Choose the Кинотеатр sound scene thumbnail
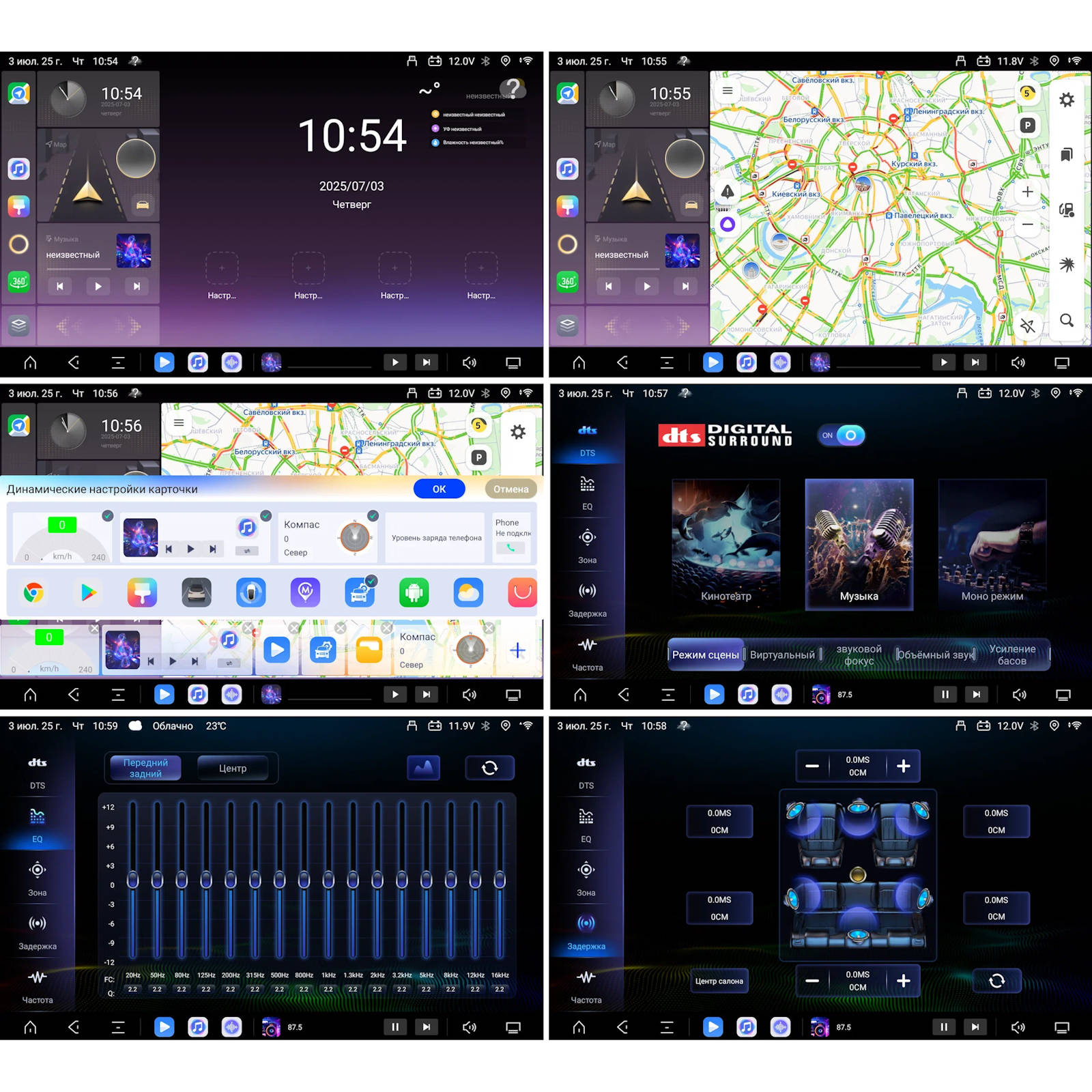 click(x=725, y=543)
